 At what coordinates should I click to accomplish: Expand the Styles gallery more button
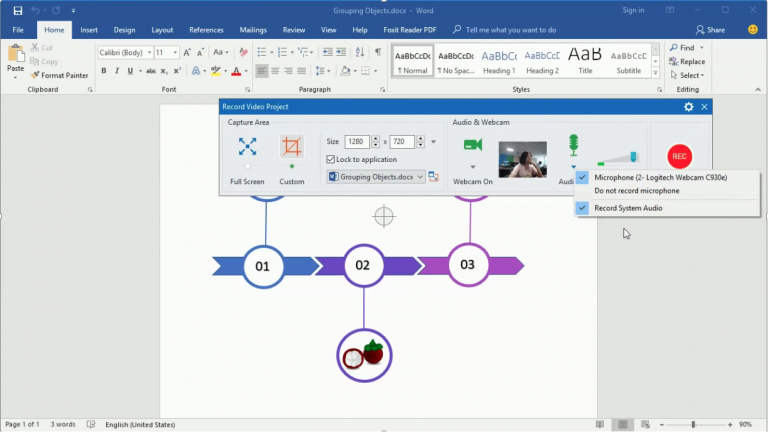point(655,72)
